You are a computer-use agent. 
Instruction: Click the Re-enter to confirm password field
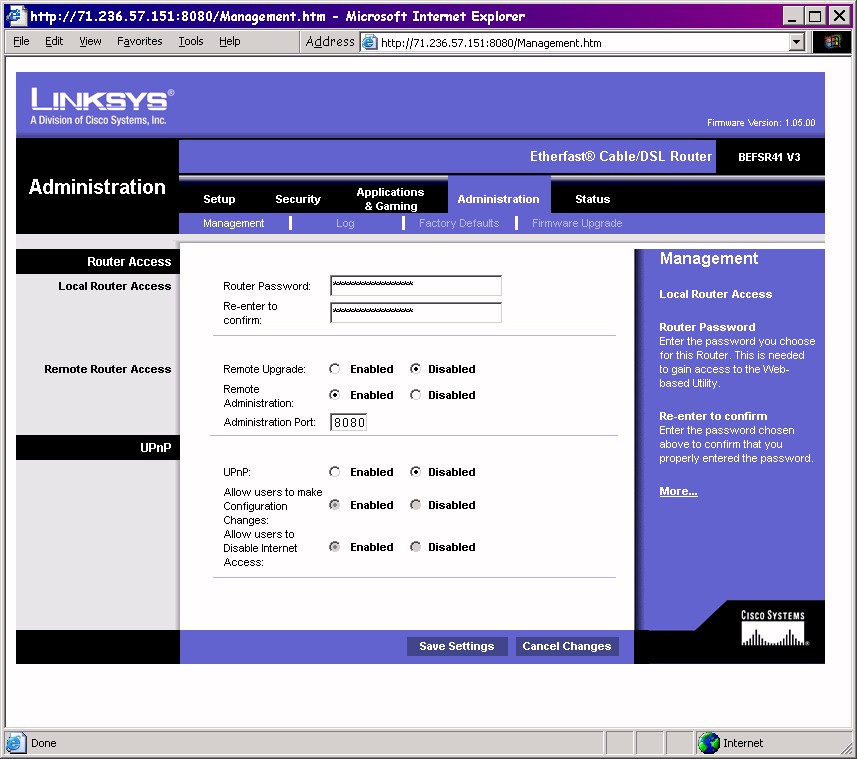tap(416, 313)
